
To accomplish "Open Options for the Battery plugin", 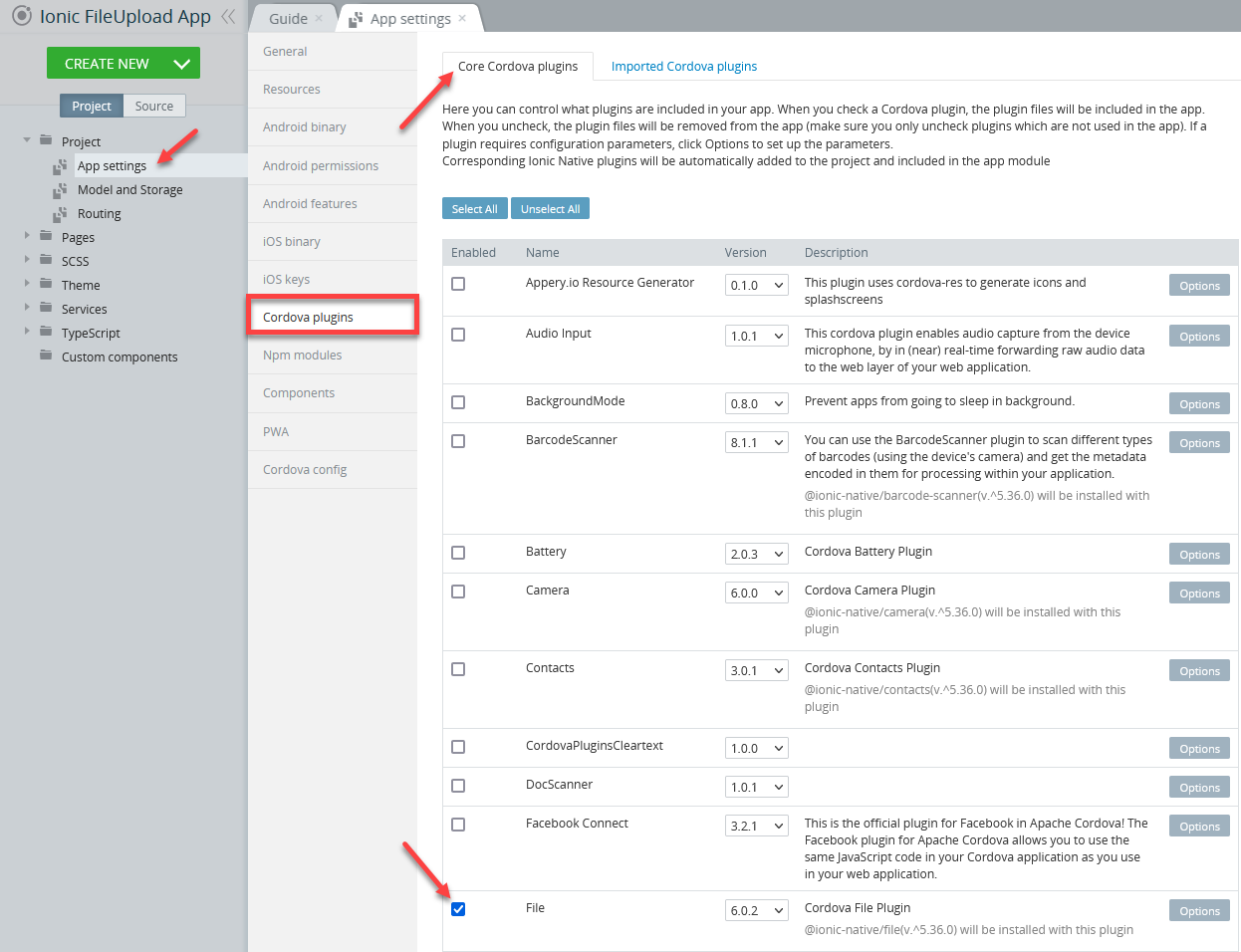I will pos(1199,554).
